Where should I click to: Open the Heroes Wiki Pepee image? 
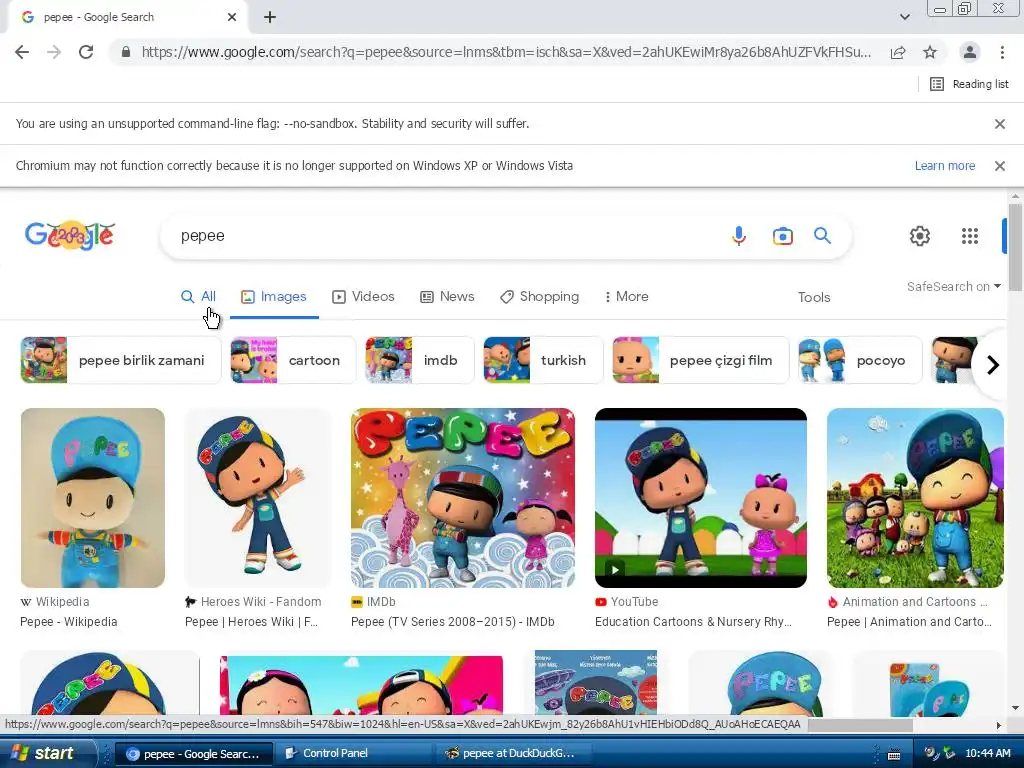[x=258, y=498]
